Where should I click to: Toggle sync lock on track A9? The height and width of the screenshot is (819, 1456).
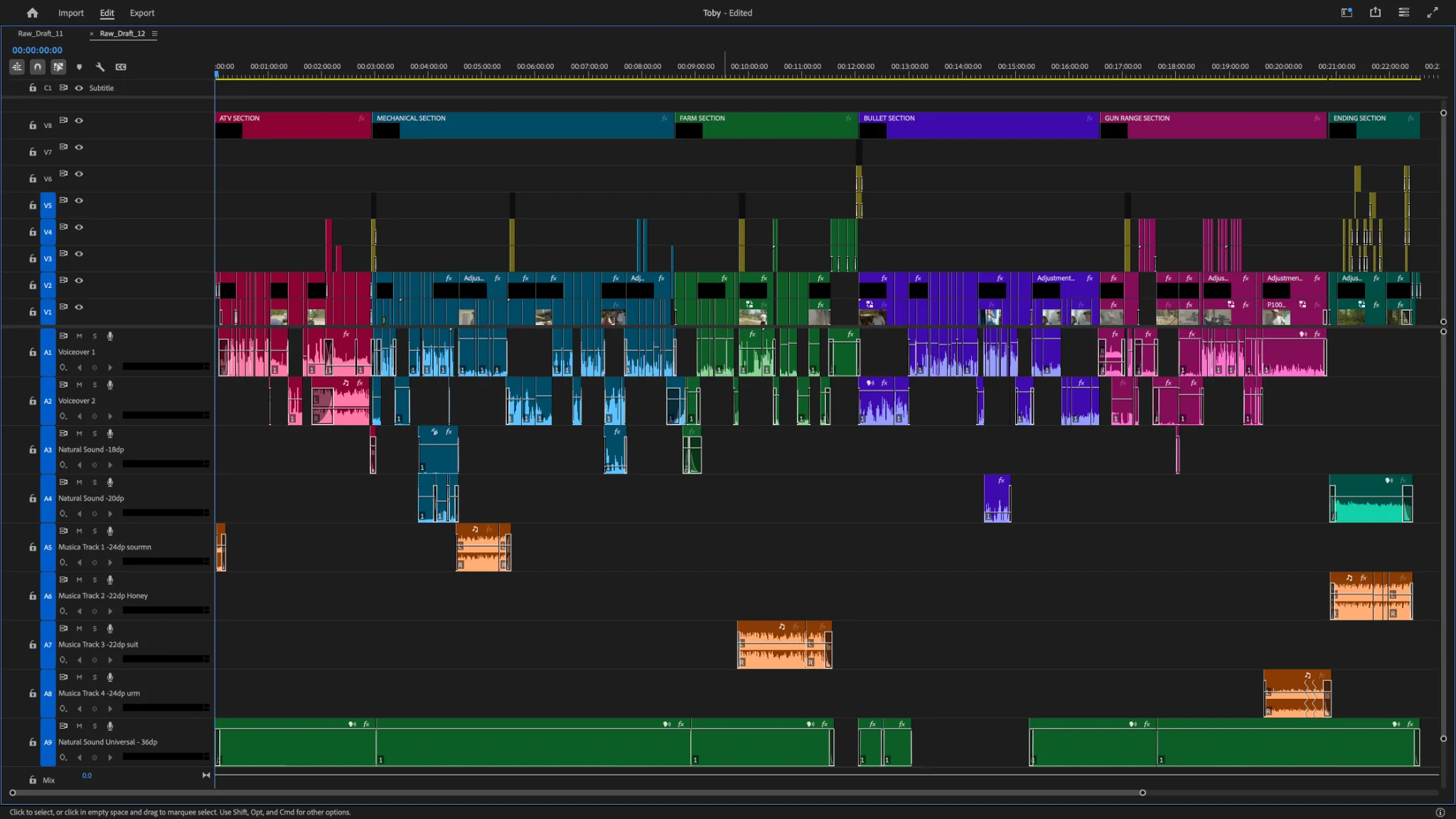click(x=63, y=726)
